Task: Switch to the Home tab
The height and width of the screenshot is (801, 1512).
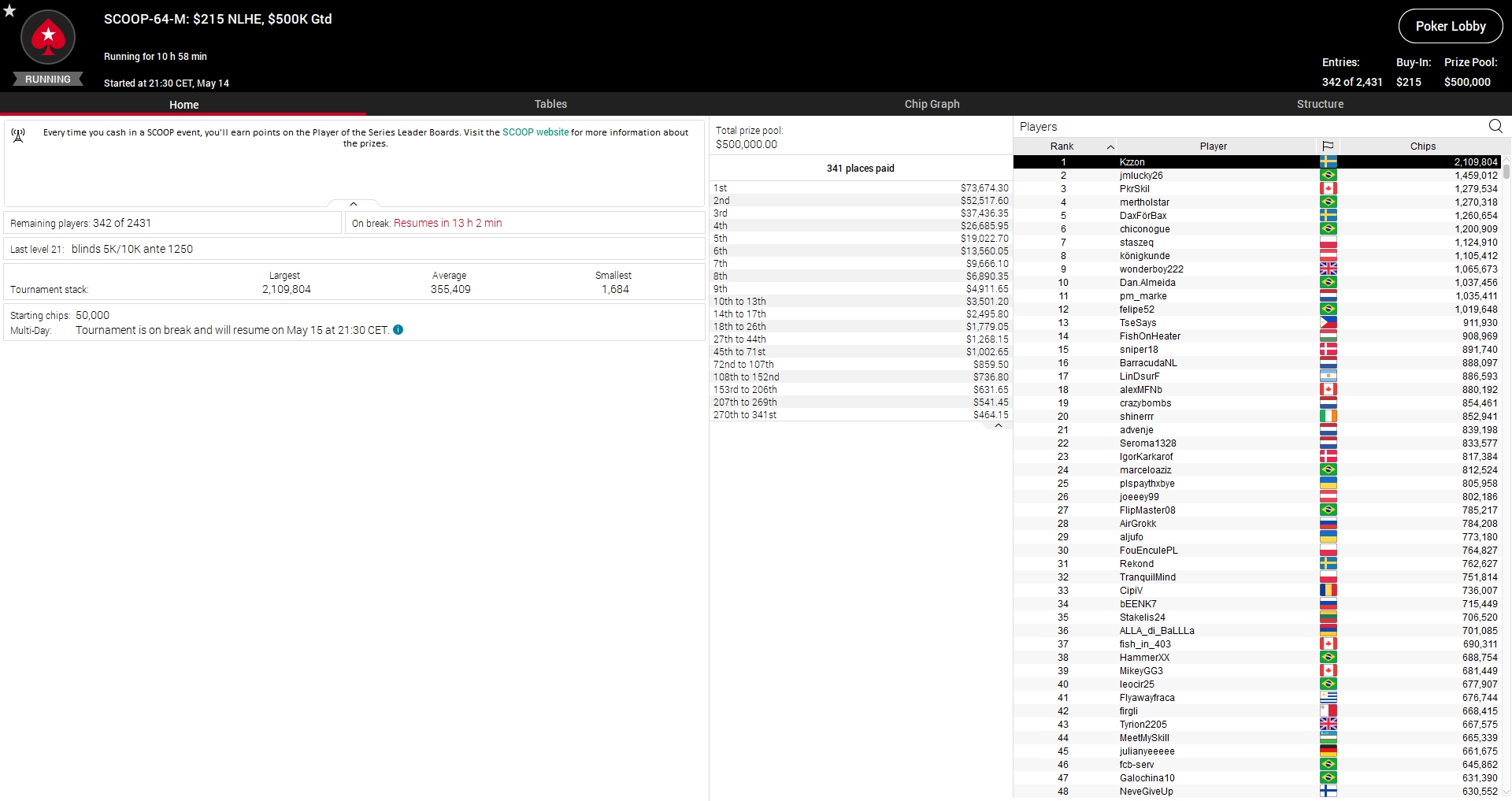Action: tap(183, 104)
